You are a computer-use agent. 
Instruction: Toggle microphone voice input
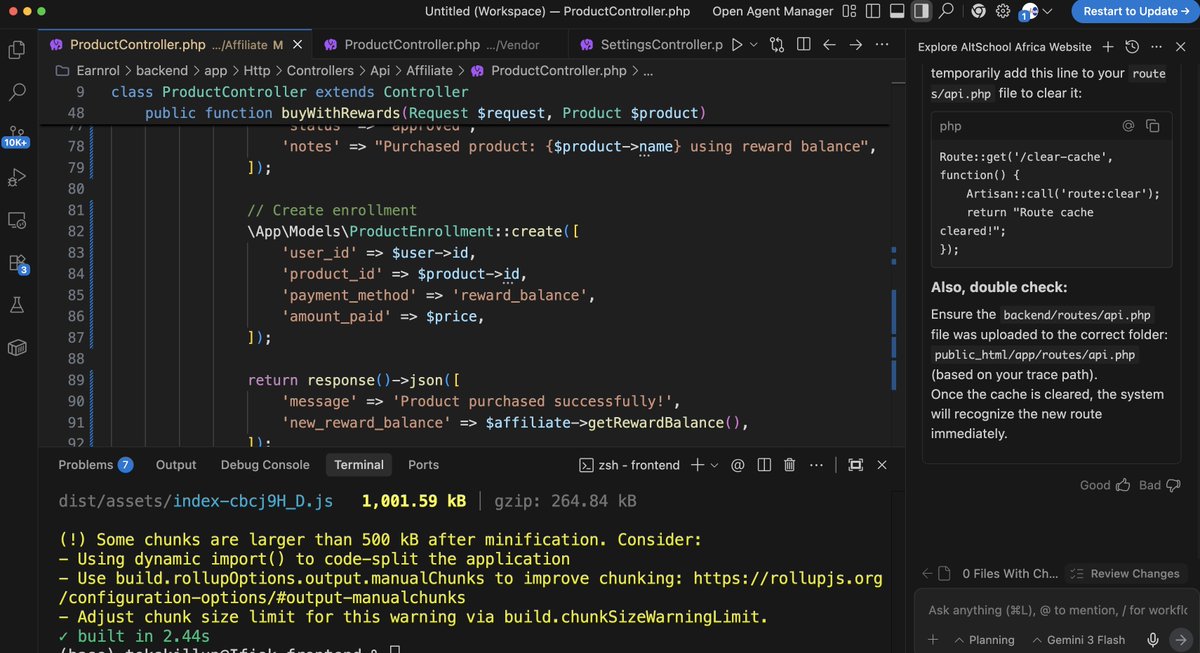(x=1153, y=640)
